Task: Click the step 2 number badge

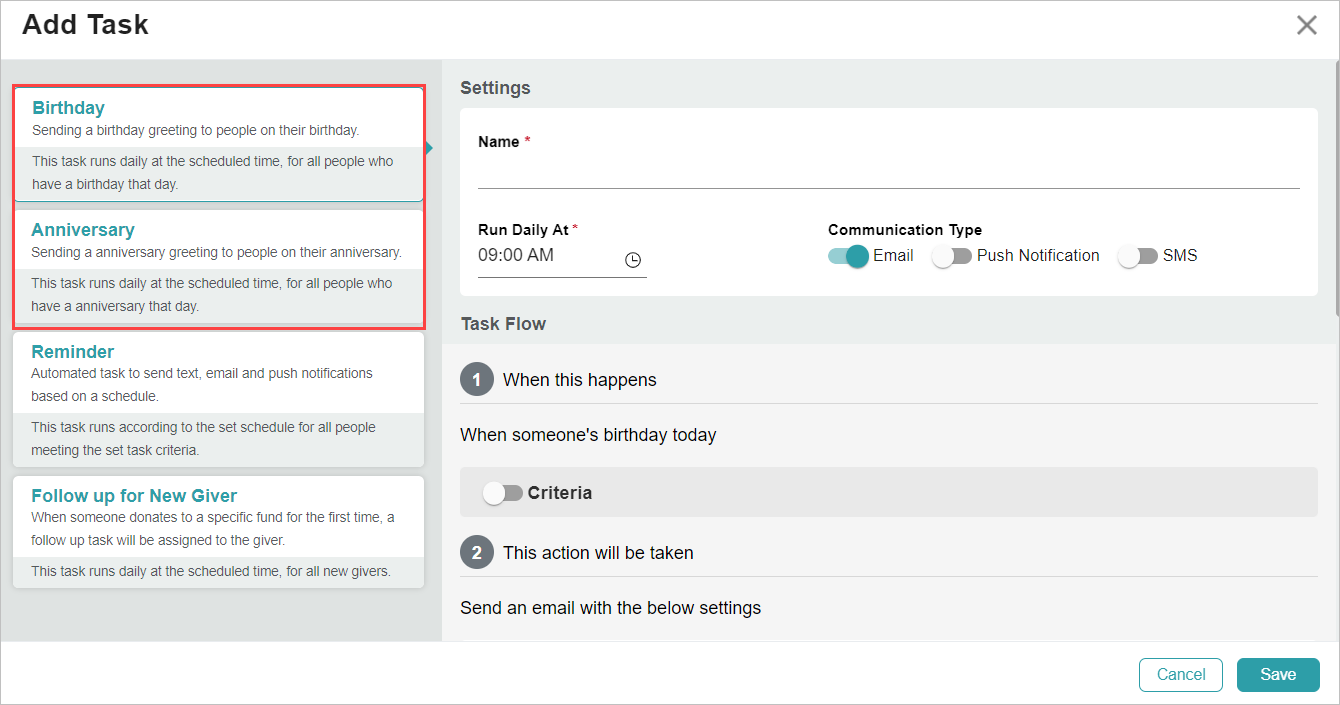Action: pyautogui.click(x=477, y=553)
